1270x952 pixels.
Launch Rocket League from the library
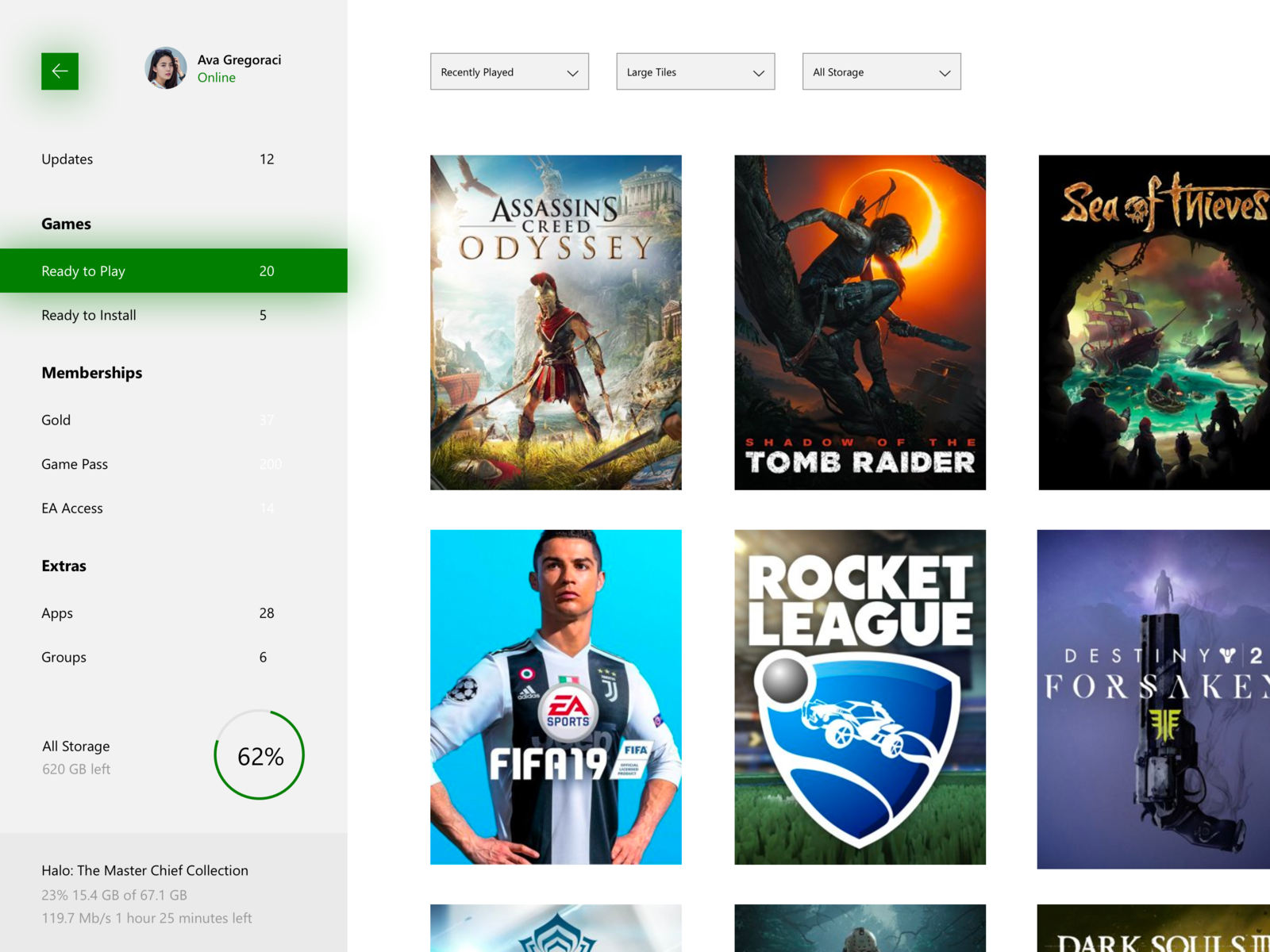pyautogui.click(x=860, y=697)
